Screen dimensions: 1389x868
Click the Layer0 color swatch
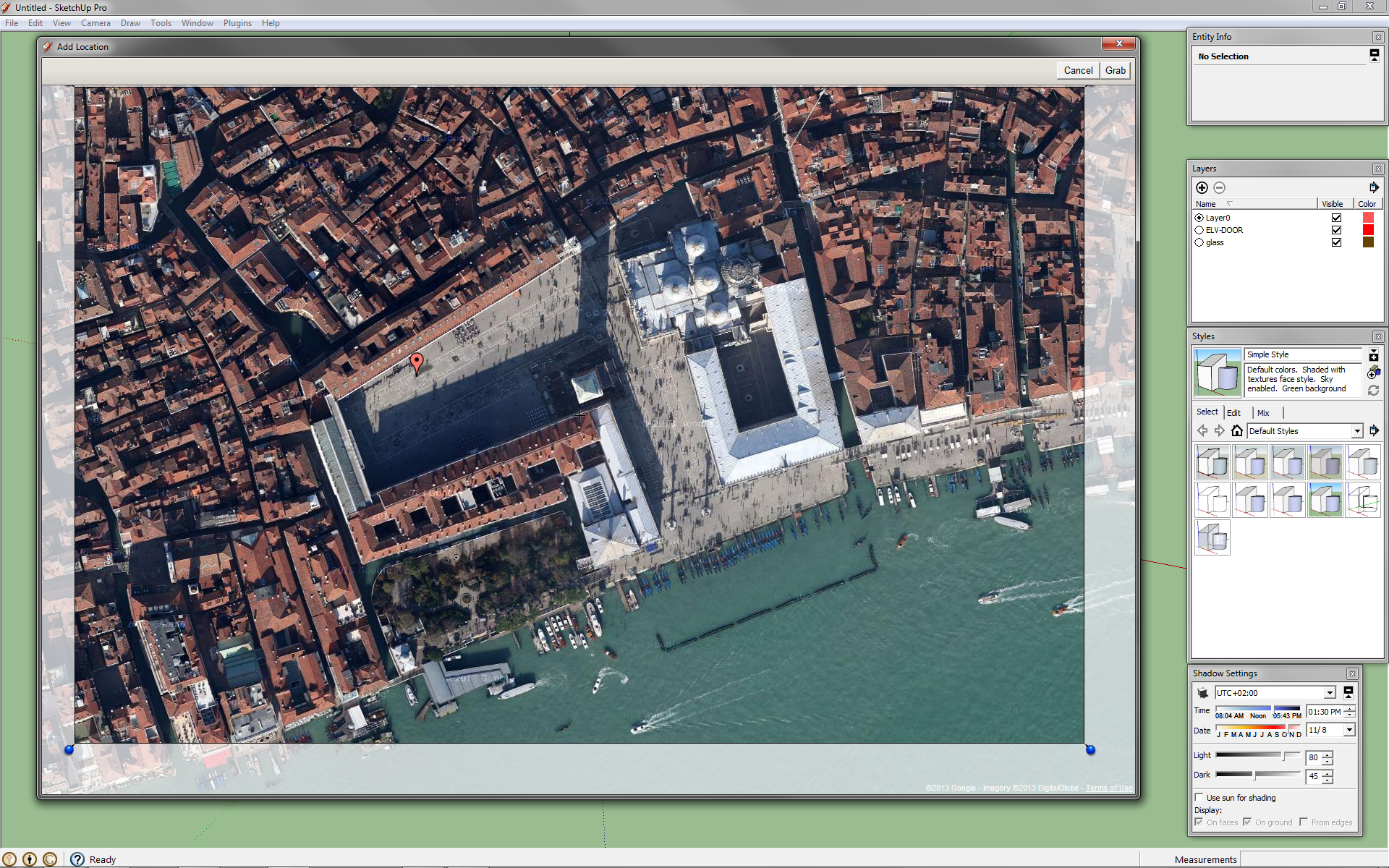[x=1367, y=218]
